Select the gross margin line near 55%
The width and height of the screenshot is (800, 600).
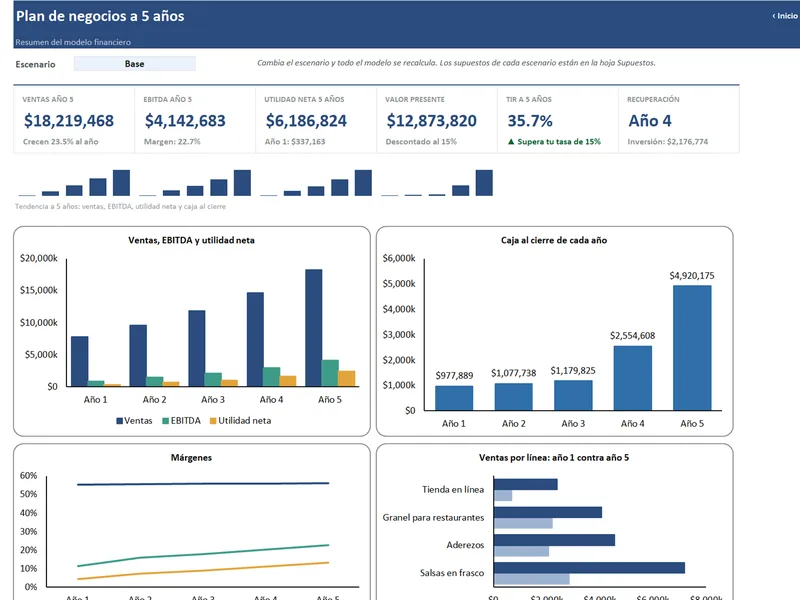pyautogui.click(x=203, y=484)
